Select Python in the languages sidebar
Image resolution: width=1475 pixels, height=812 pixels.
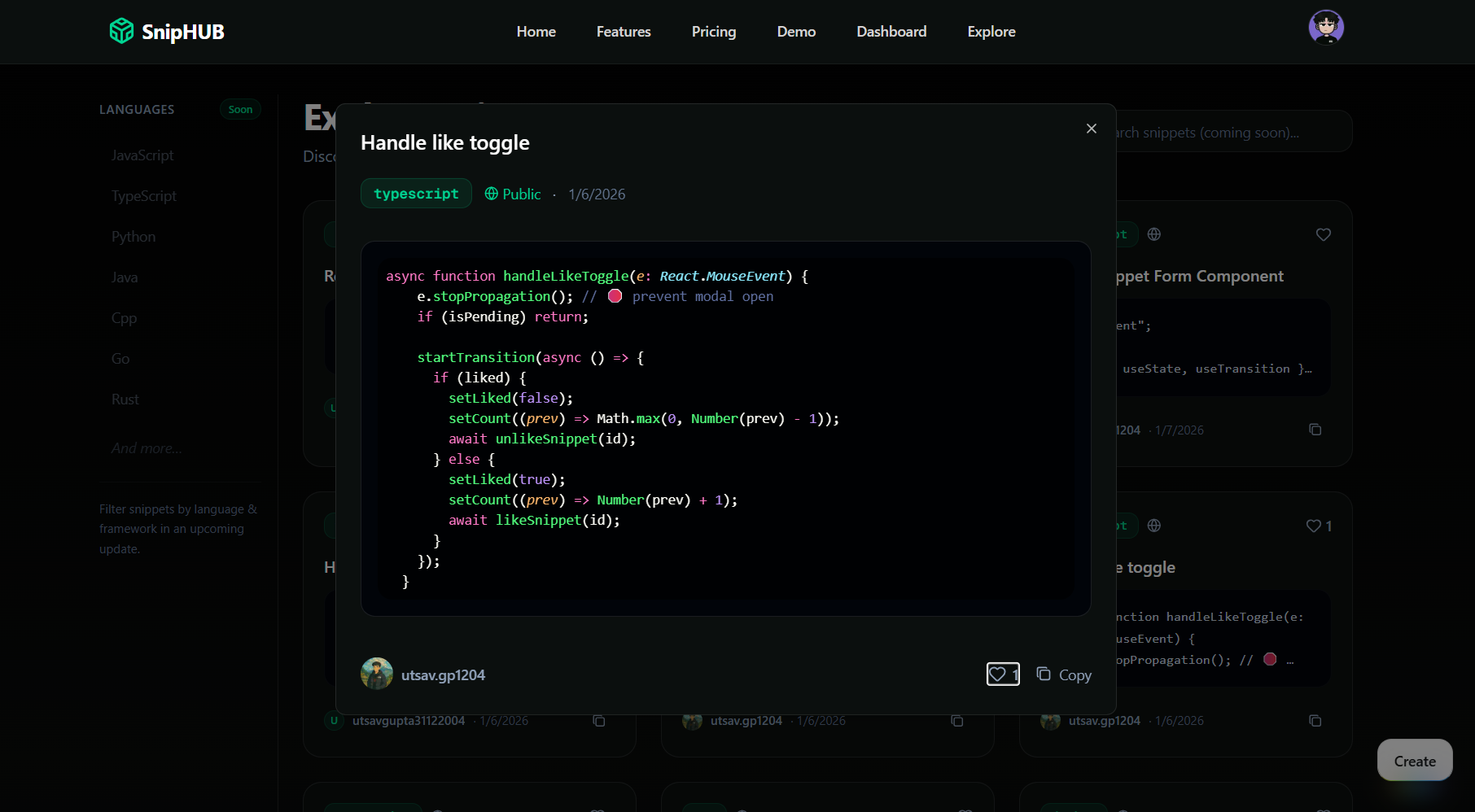click(133, 236)
